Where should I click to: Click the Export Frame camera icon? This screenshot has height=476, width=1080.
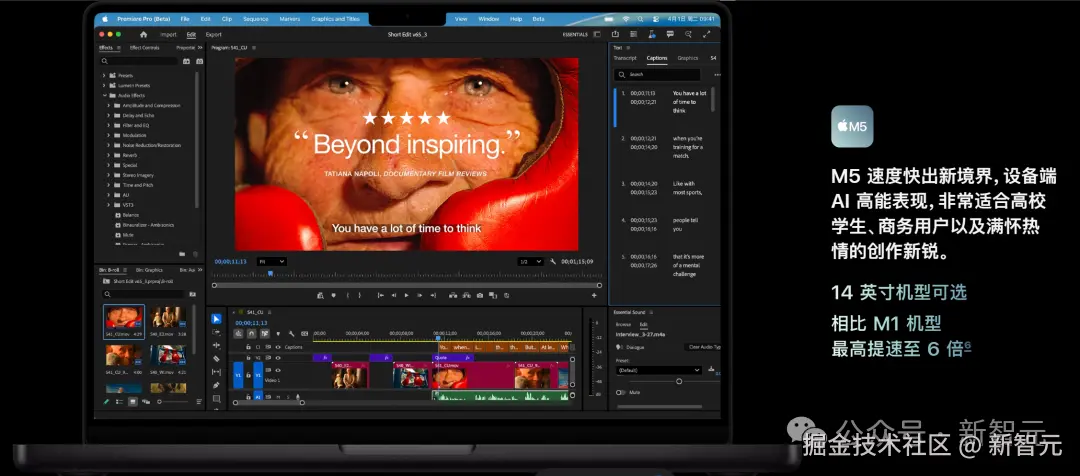pyautogui.click(x=480, y=295)
